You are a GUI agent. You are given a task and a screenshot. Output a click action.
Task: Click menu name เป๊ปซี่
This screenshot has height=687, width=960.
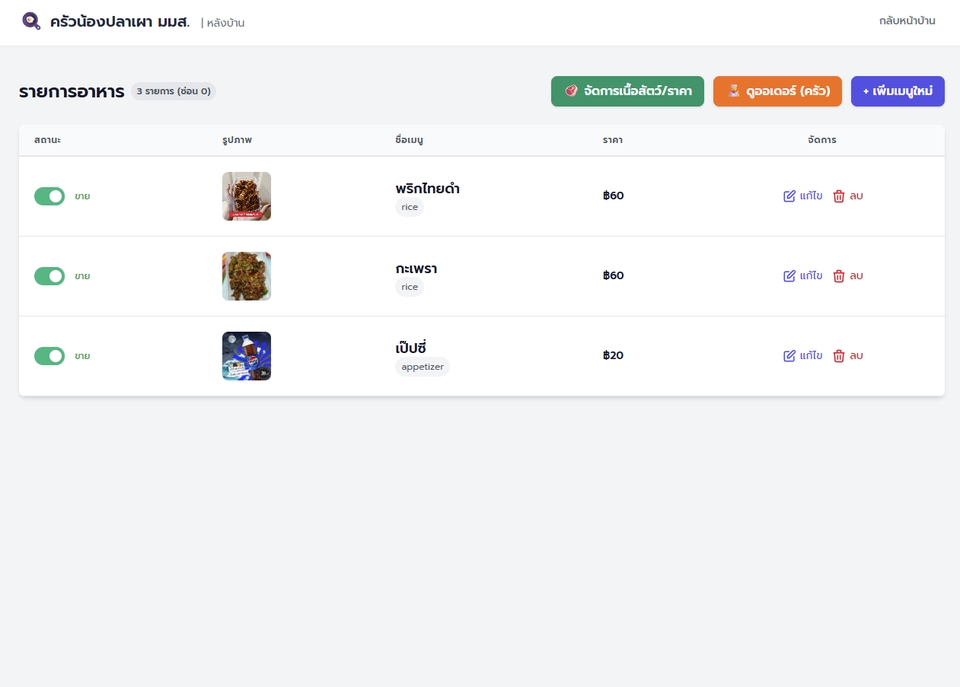tap(411, 347)
